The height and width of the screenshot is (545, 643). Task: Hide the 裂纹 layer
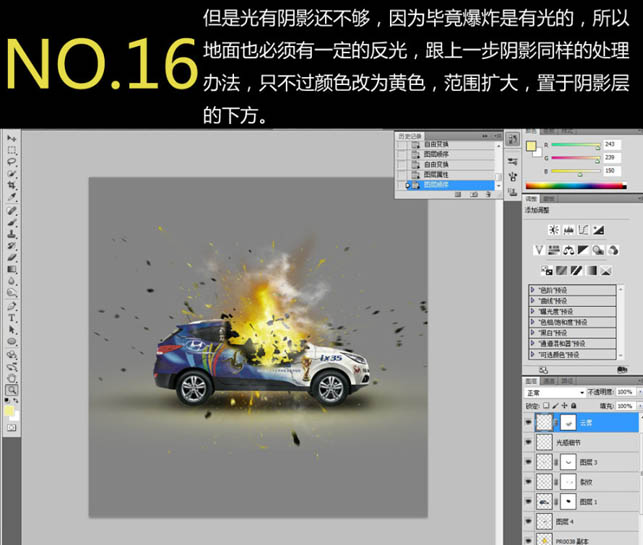click(x=529, y=481)
